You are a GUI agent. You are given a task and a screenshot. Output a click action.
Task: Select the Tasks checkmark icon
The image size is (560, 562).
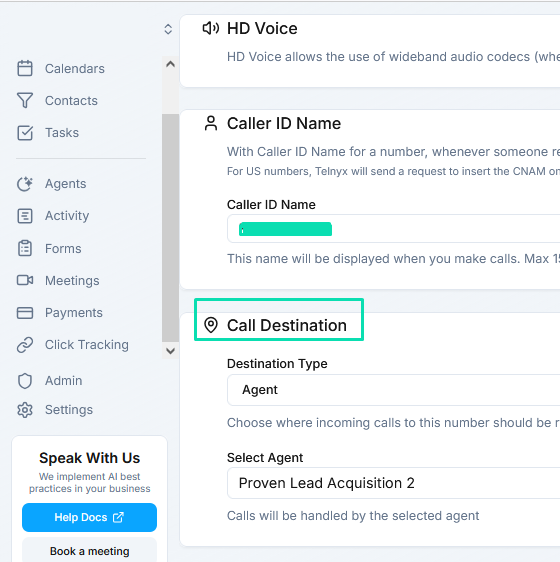click(x=25, y=133)
